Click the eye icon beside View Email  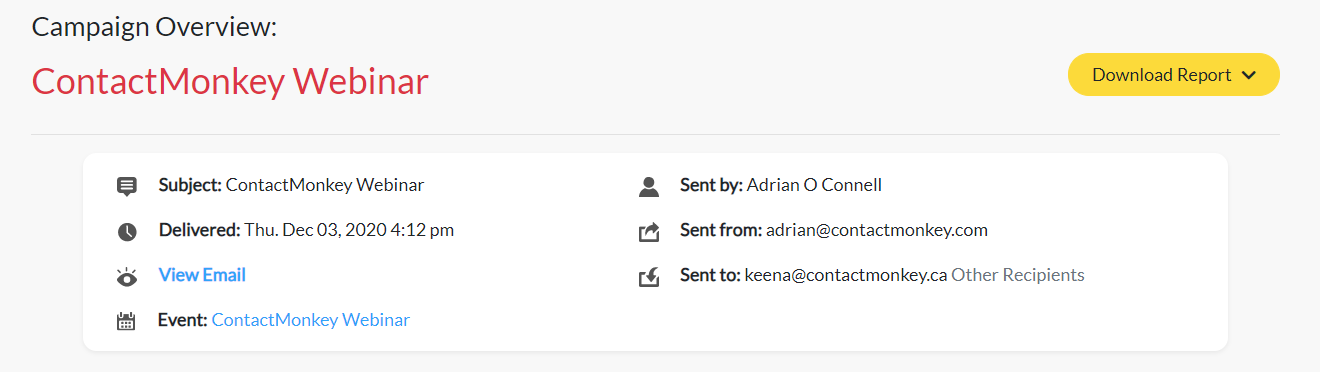pyautogui.click(x=127, y=277)
